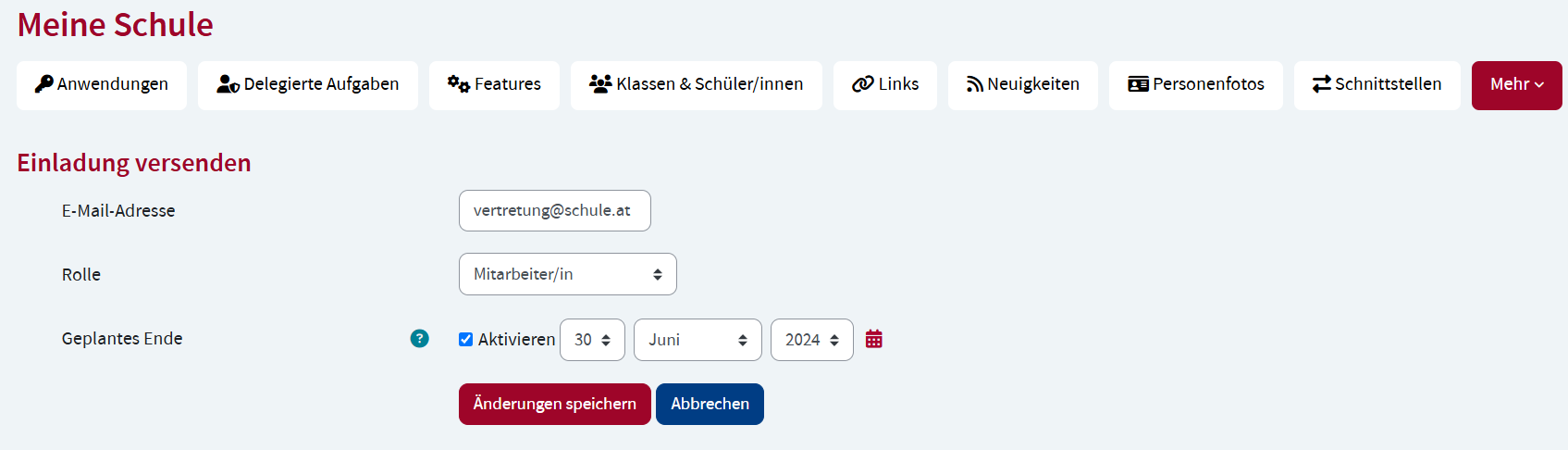Click the Abbrechen button
Image resolution: width=1568 pixels, height=450 pixels.
point(710,404)
